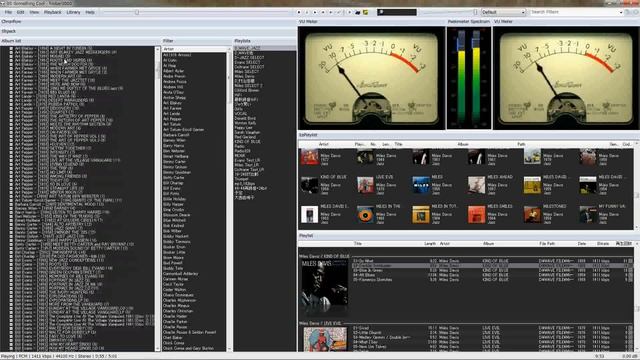Click the Previous track button
Viewport: 640px width, 360px height.
(323, 12)
